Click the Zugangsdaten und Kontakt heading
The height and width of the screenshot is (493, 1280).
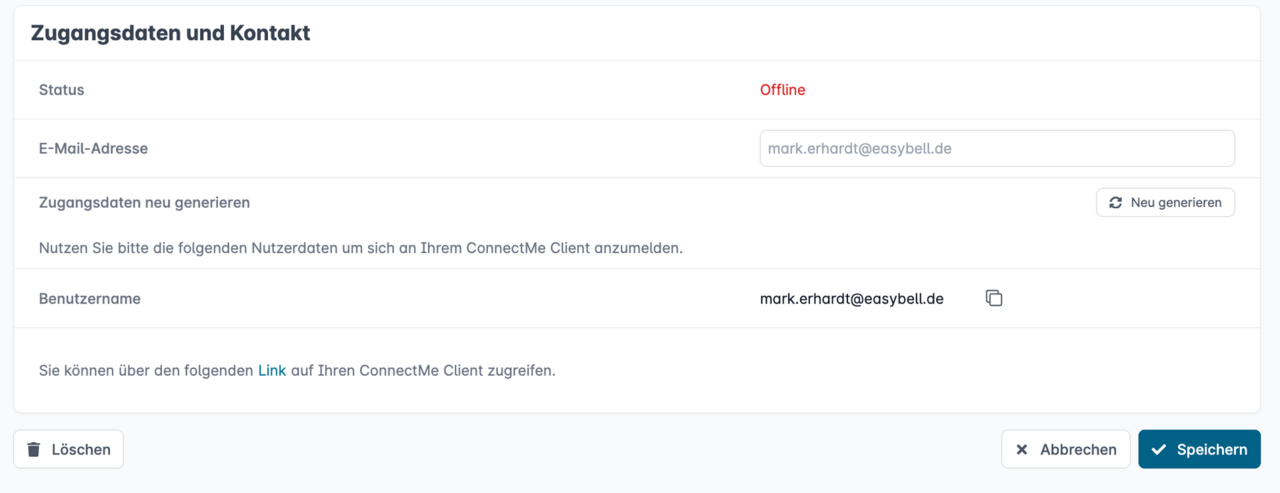(170, 33)
